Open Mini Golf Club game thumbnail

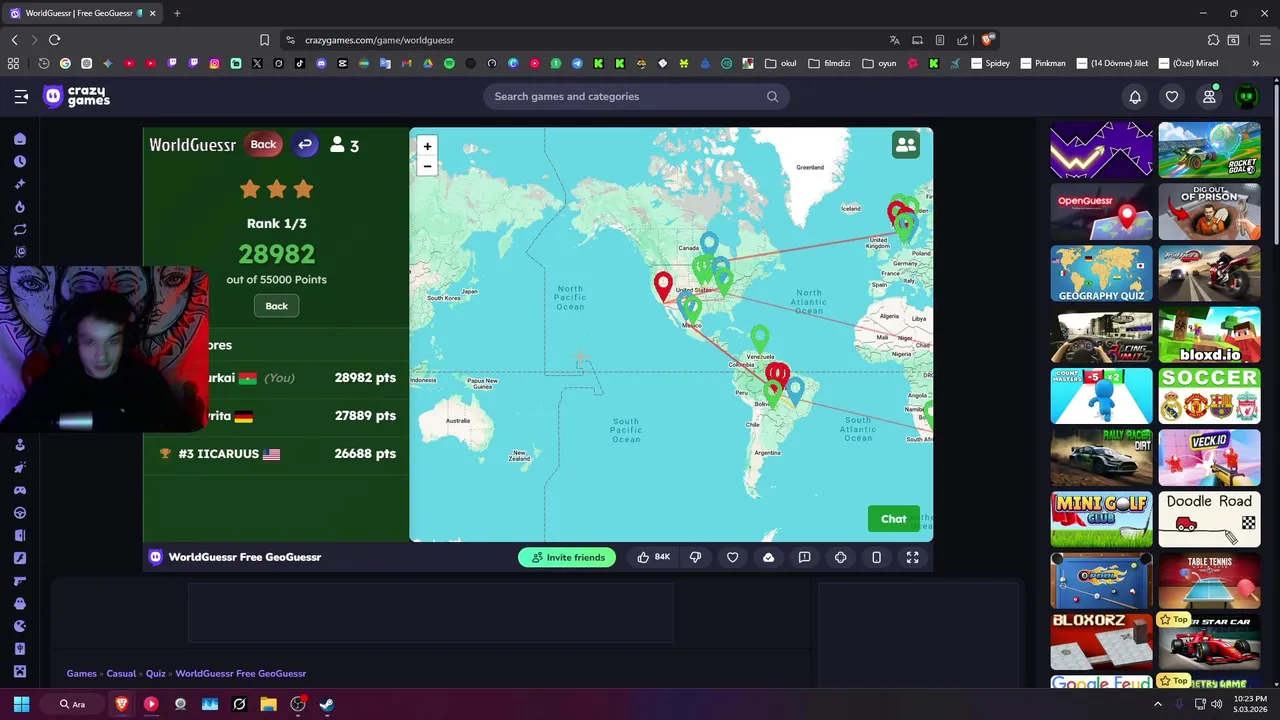(1102, 520)
